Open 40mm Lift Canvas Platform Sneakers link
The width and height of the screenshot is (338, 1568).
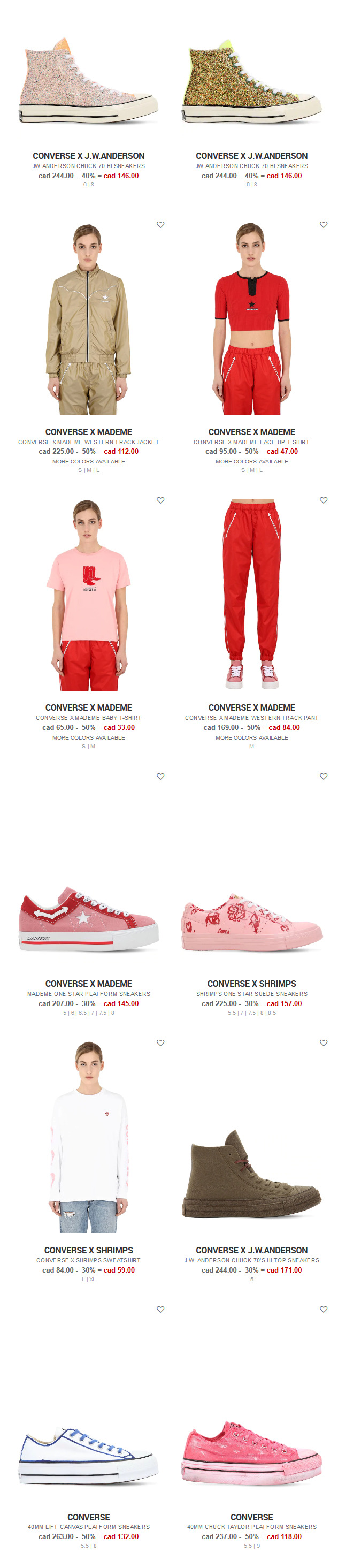tap(89, 1527)
